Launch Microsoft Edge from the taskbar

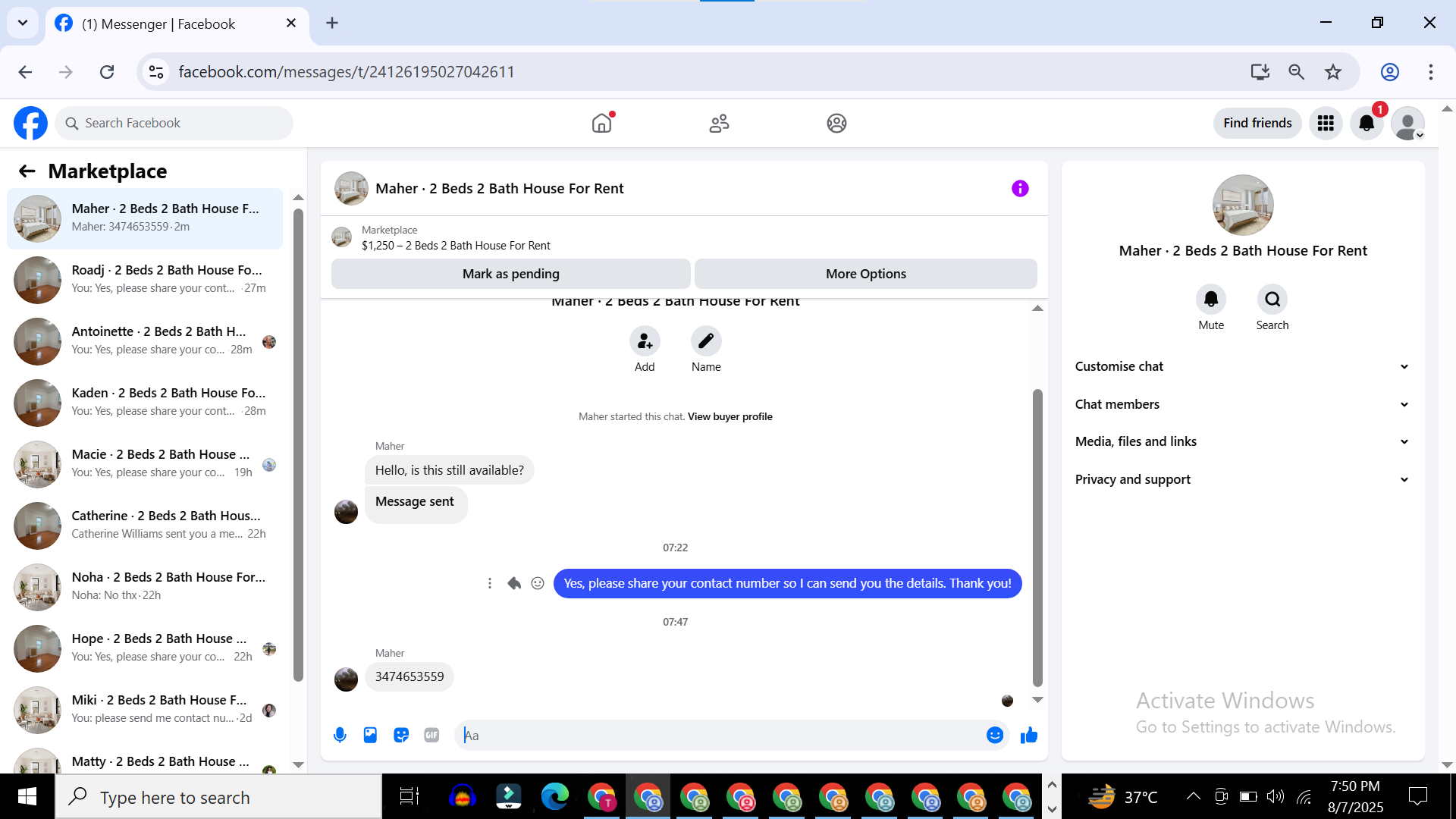[x=554, y=796]
